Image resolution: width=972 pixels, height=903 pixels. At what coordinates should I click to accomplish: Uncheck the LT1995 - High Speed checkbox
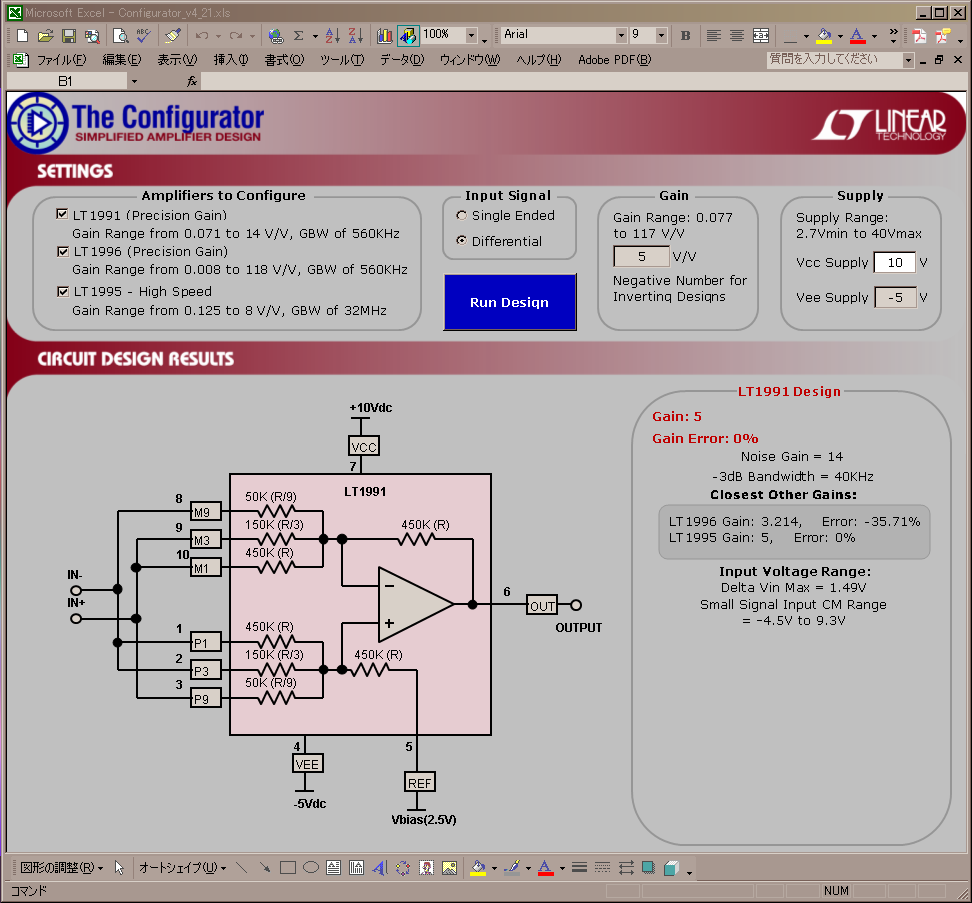[63, 291]
